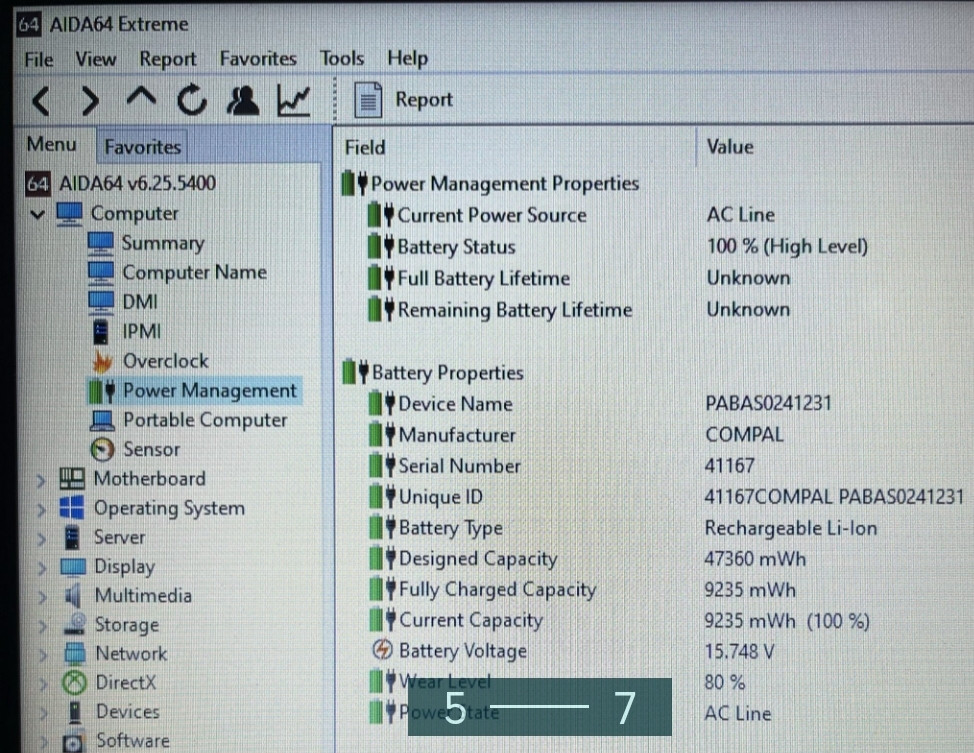Screen dimensions: 974x753
Task: Open the Tools menu
Action: pos(341,58)
